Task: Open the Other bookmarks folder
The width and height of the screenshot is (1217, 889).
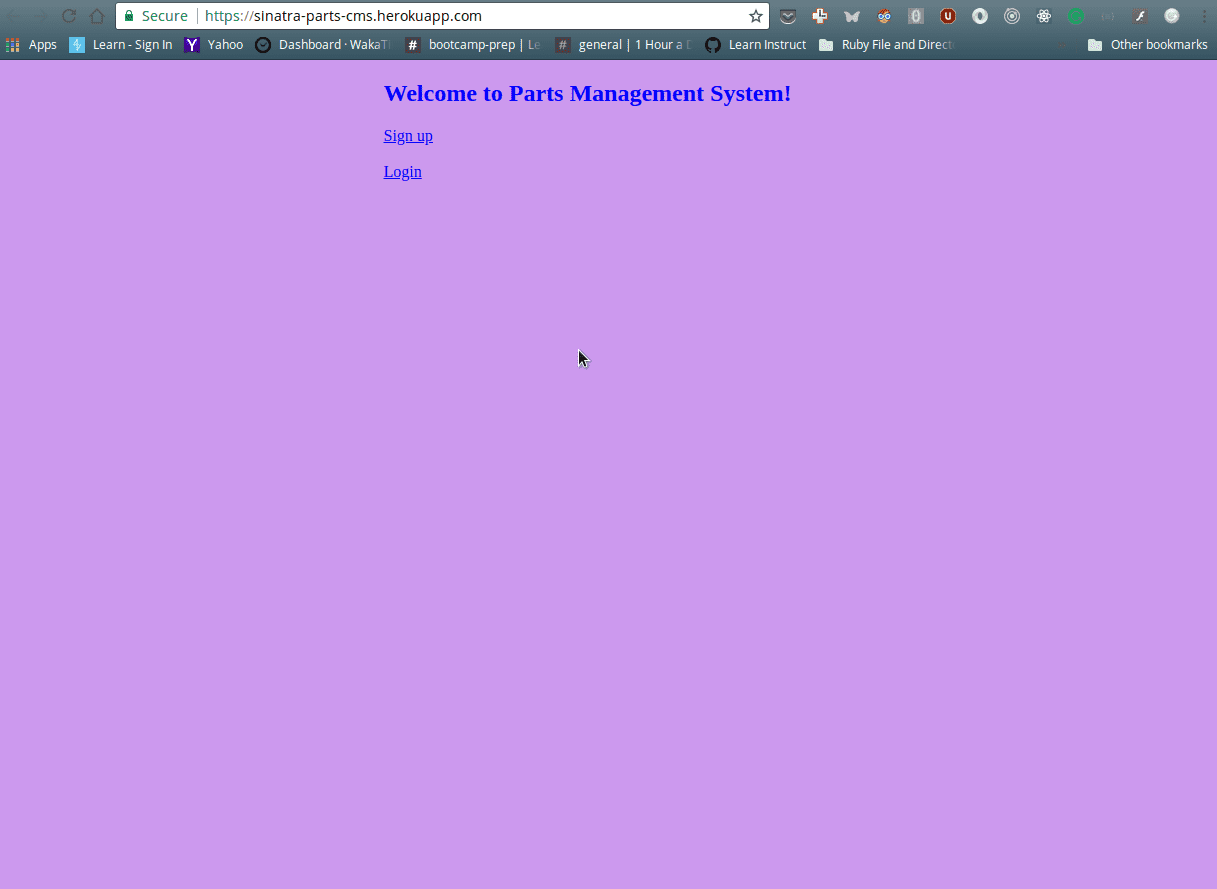Action: pos(1148,44)
